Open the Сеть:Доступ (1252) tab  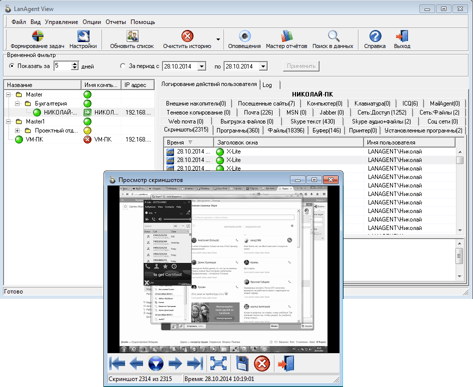[382, 113]
